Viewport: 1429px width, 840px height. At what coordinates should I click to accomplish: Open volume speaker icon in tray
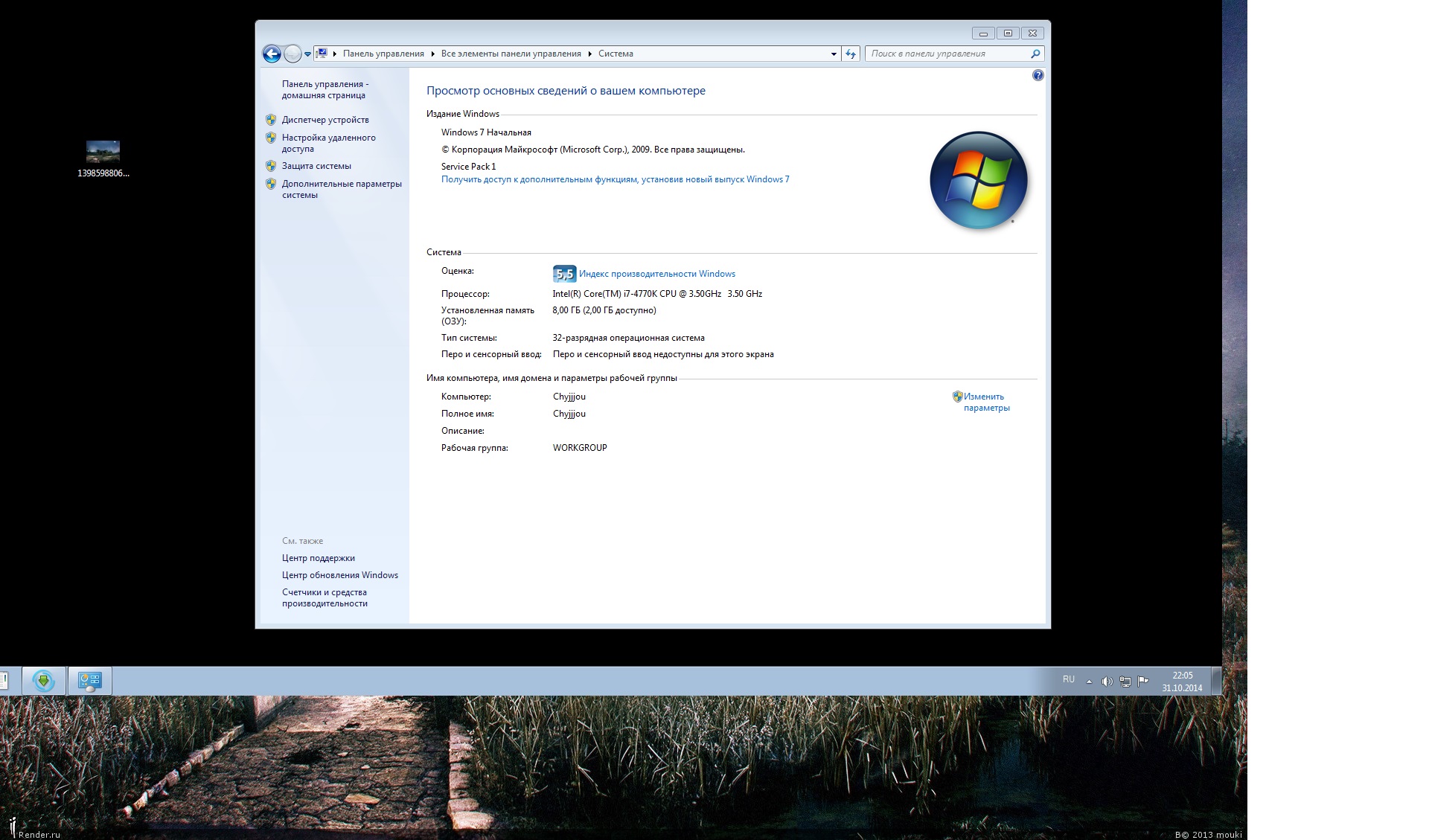pos(1107,682)
